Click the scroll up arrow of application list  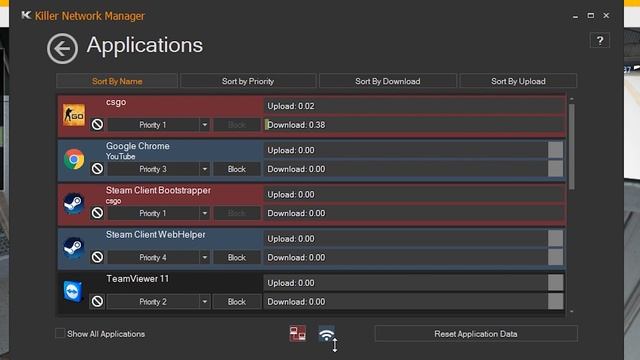[571, 99]
